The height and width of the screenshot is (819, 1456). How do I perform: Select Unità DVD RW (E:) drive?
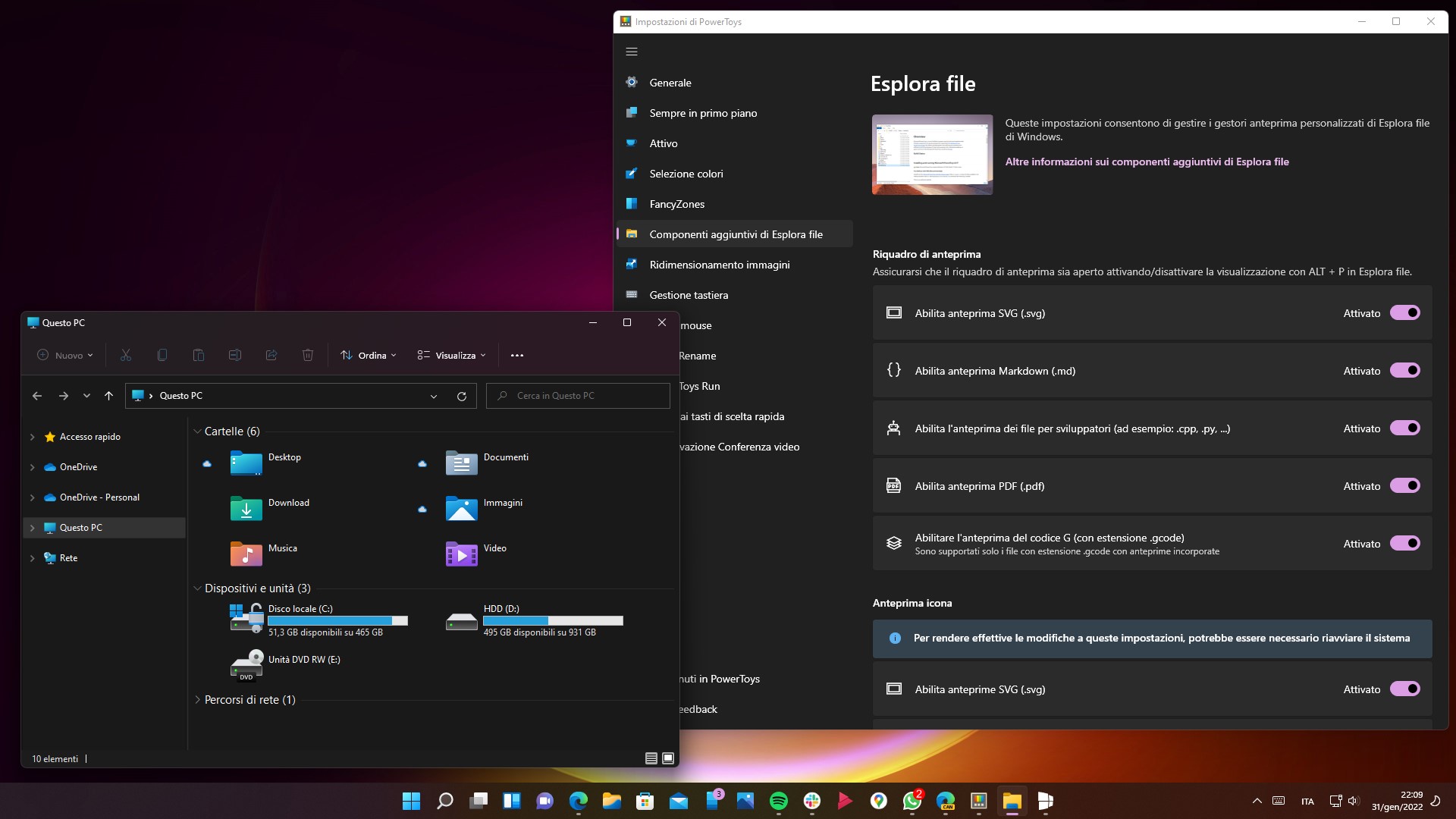pos(285,665)
